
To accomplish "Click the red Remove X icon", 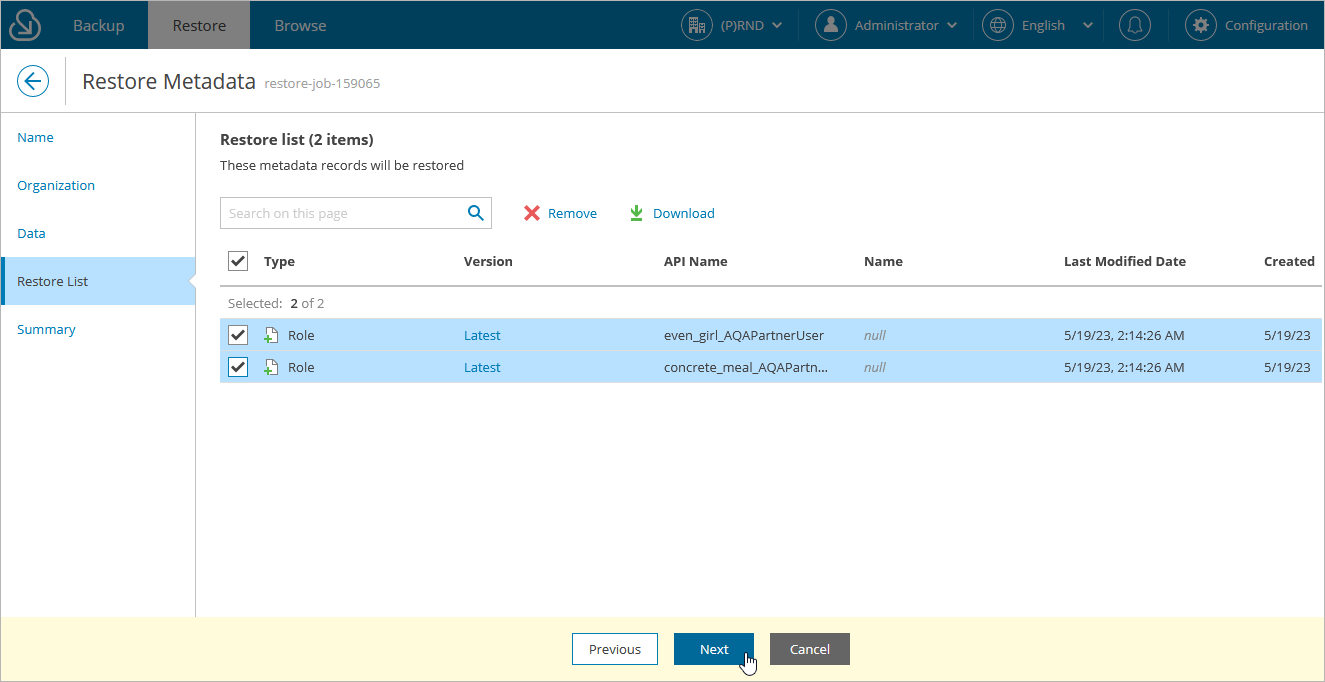I will click(x=532, y=213).
